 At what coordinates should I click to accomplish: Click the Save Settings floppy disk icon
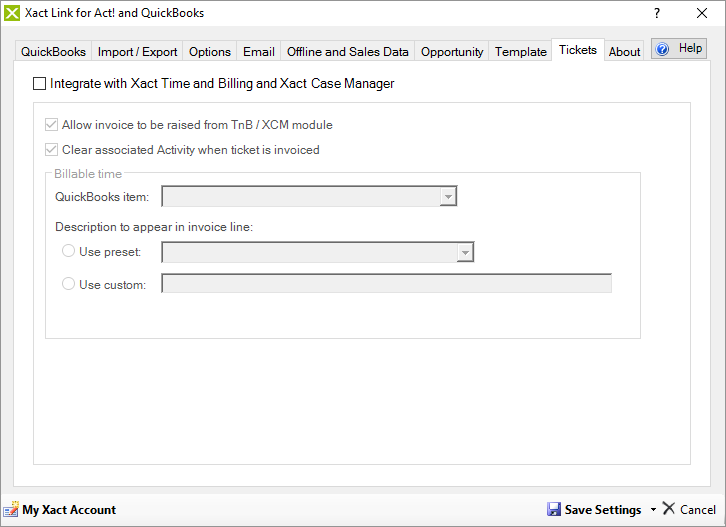(554, 509)
